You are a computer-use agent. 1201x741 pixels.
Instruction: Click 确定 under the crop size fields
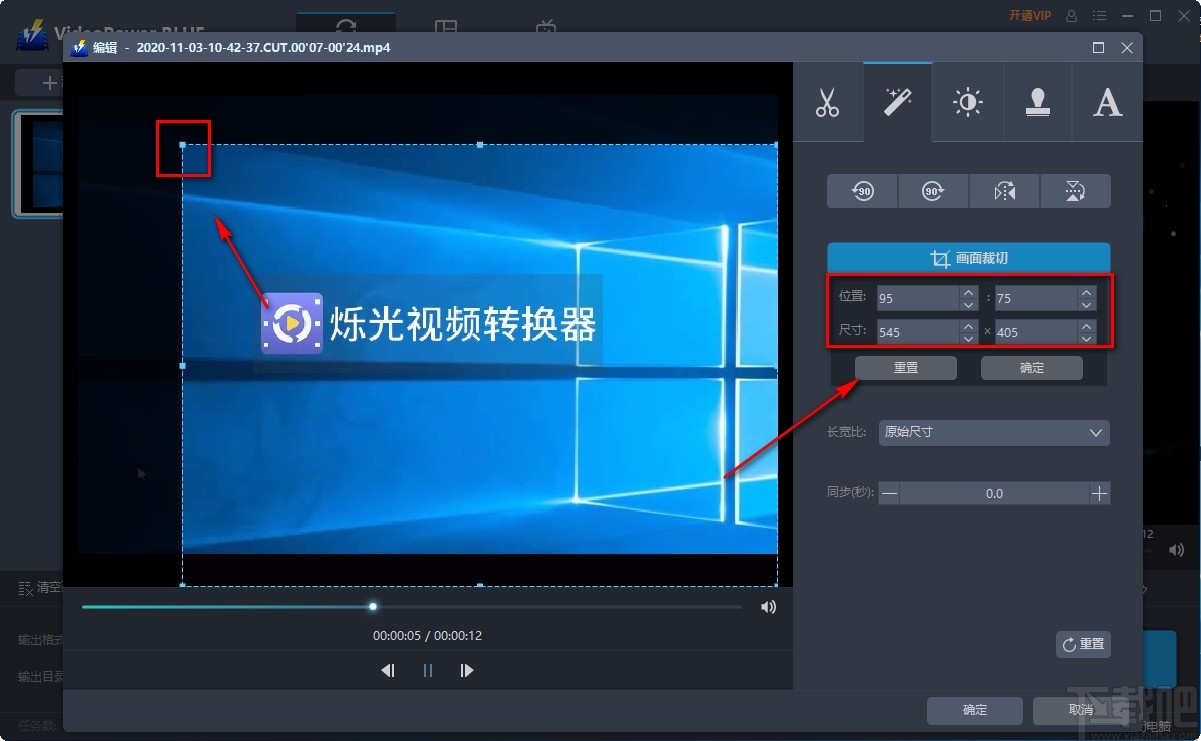1032,368
